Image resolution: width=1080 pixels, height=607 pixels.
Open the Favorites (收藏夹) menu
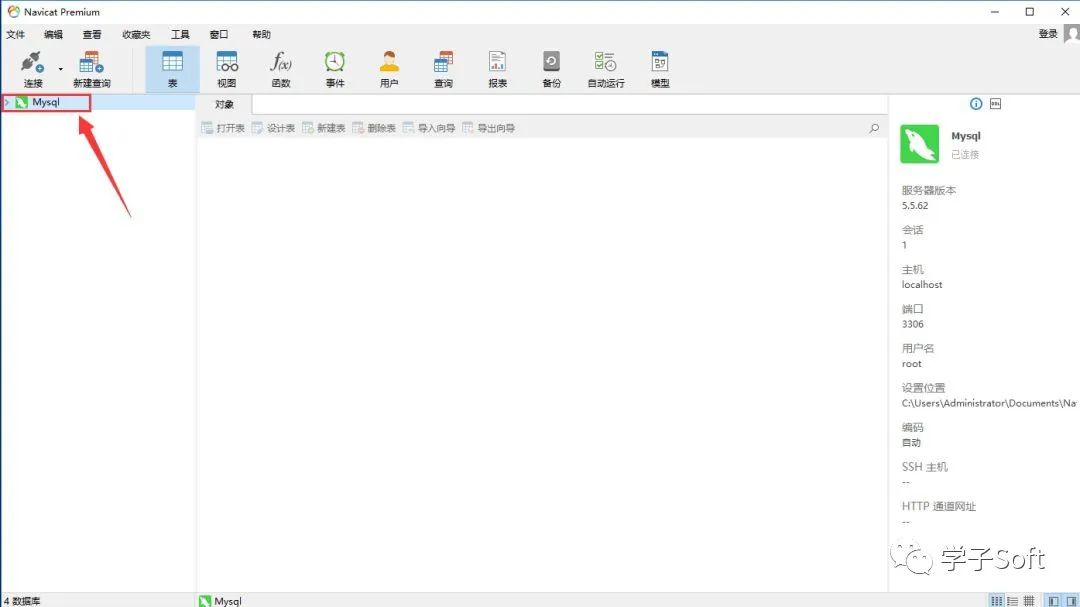(x=136, y=34)
